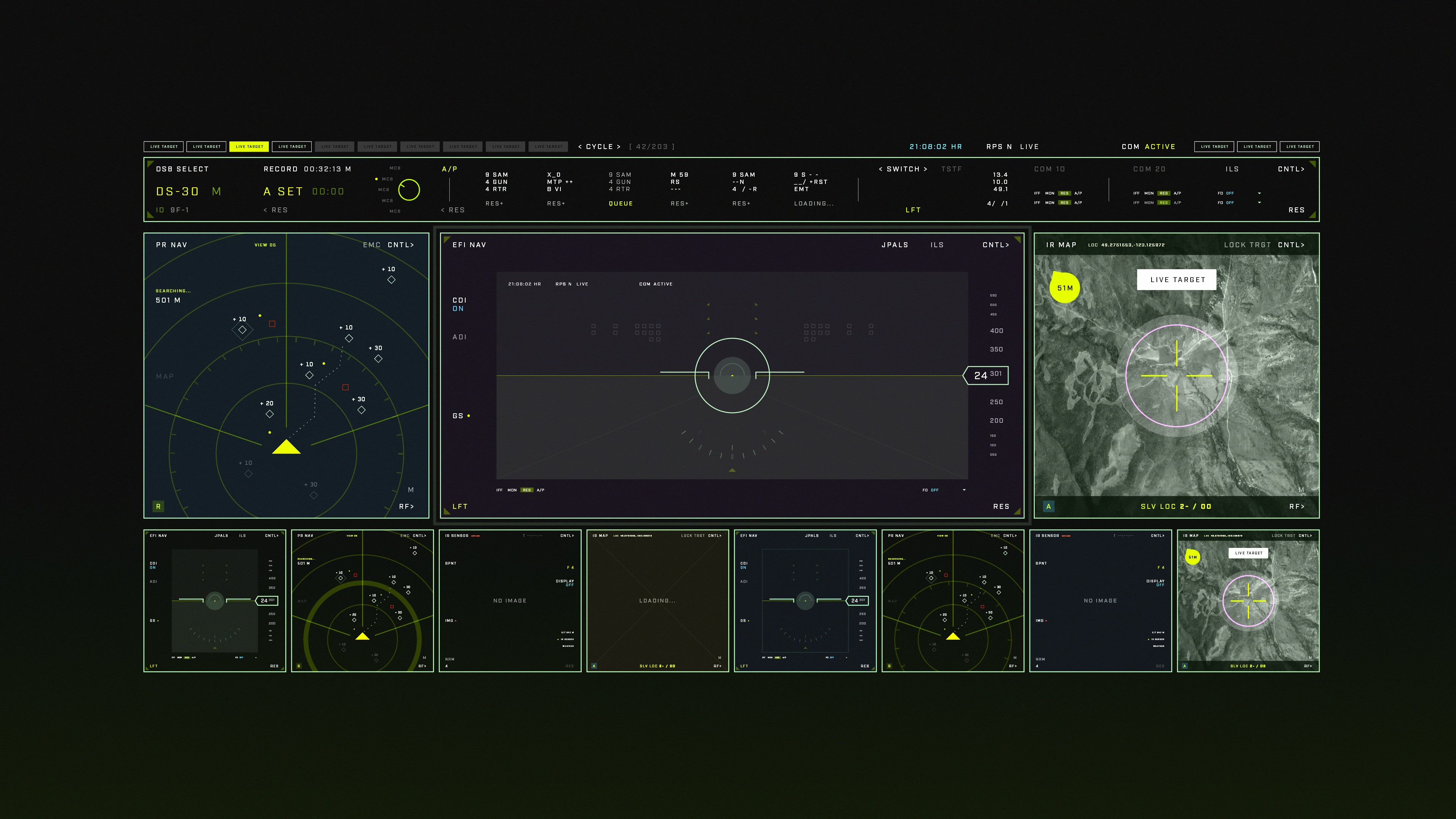Image resolution: width=1456 pixels, height=819 pixels.
Task: Expand CNTL> in the IR MAP panel header
Action: pyautogui.click(x=1291, y=245)
